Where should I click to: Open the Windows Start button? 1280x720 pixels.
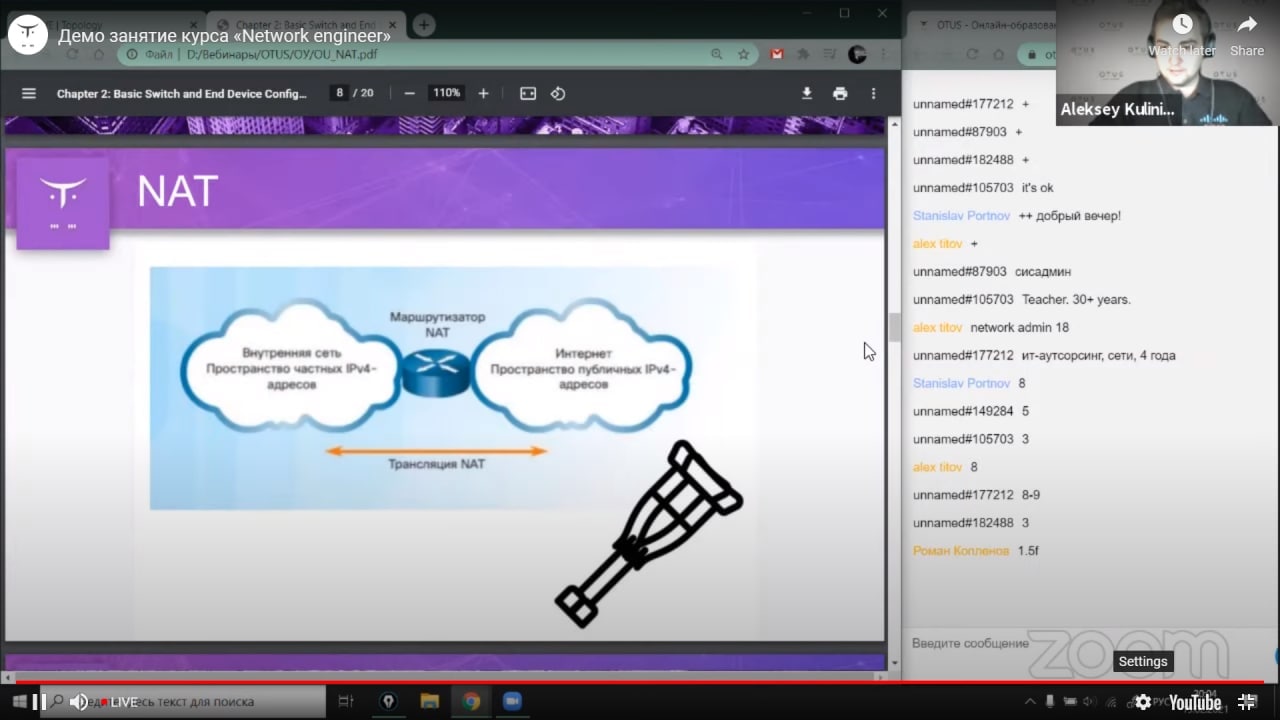pos(18,702)
